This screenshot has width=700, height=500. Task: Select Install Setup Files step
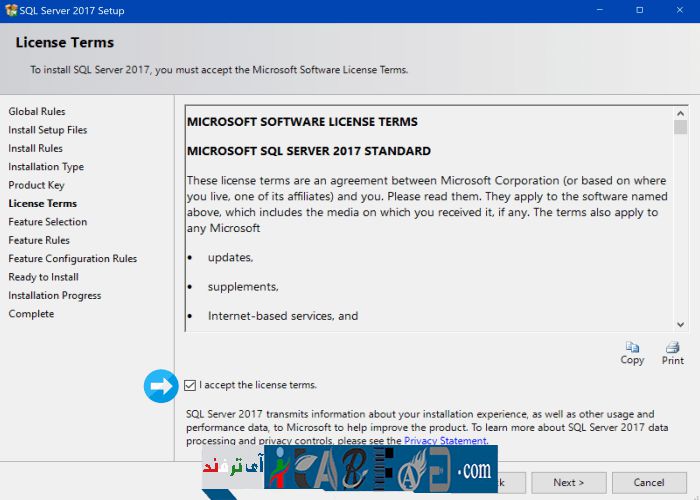(x=48, y=130)
